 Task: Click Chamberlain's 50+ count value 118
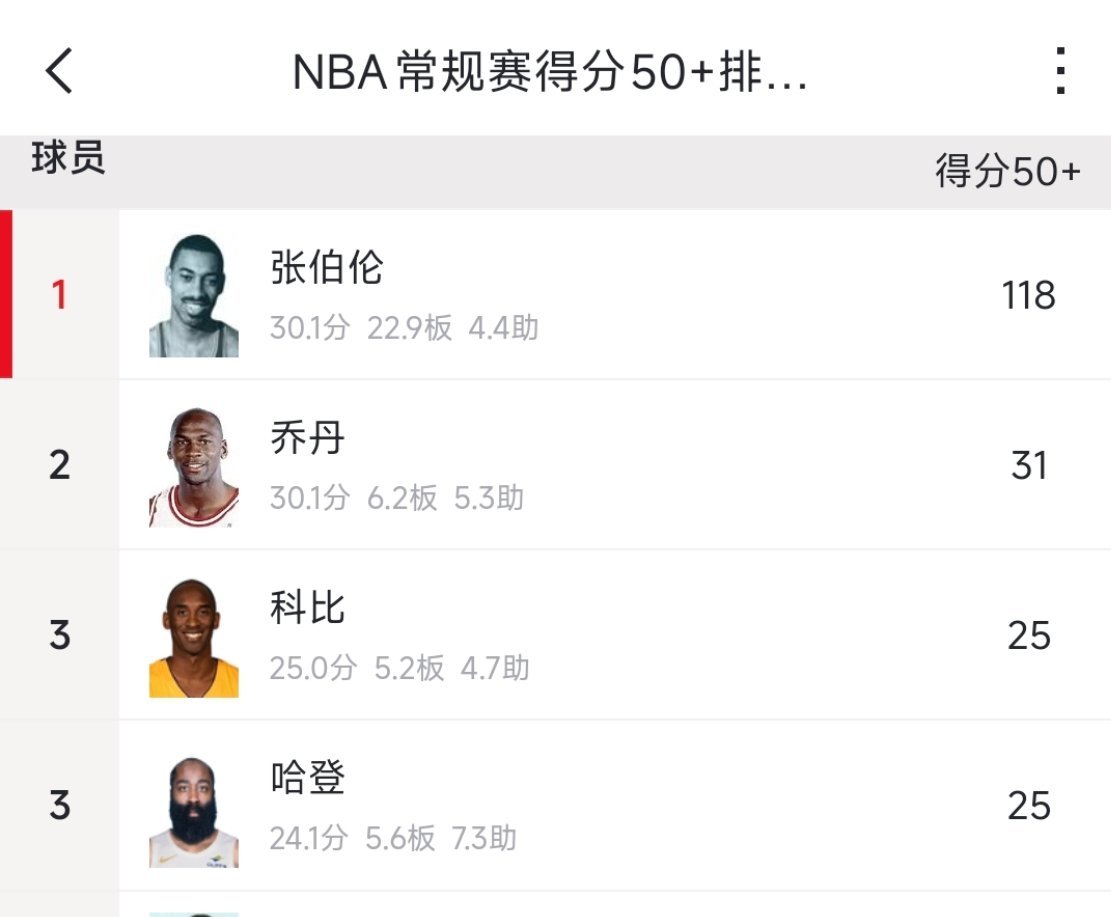coord(1031,295)
